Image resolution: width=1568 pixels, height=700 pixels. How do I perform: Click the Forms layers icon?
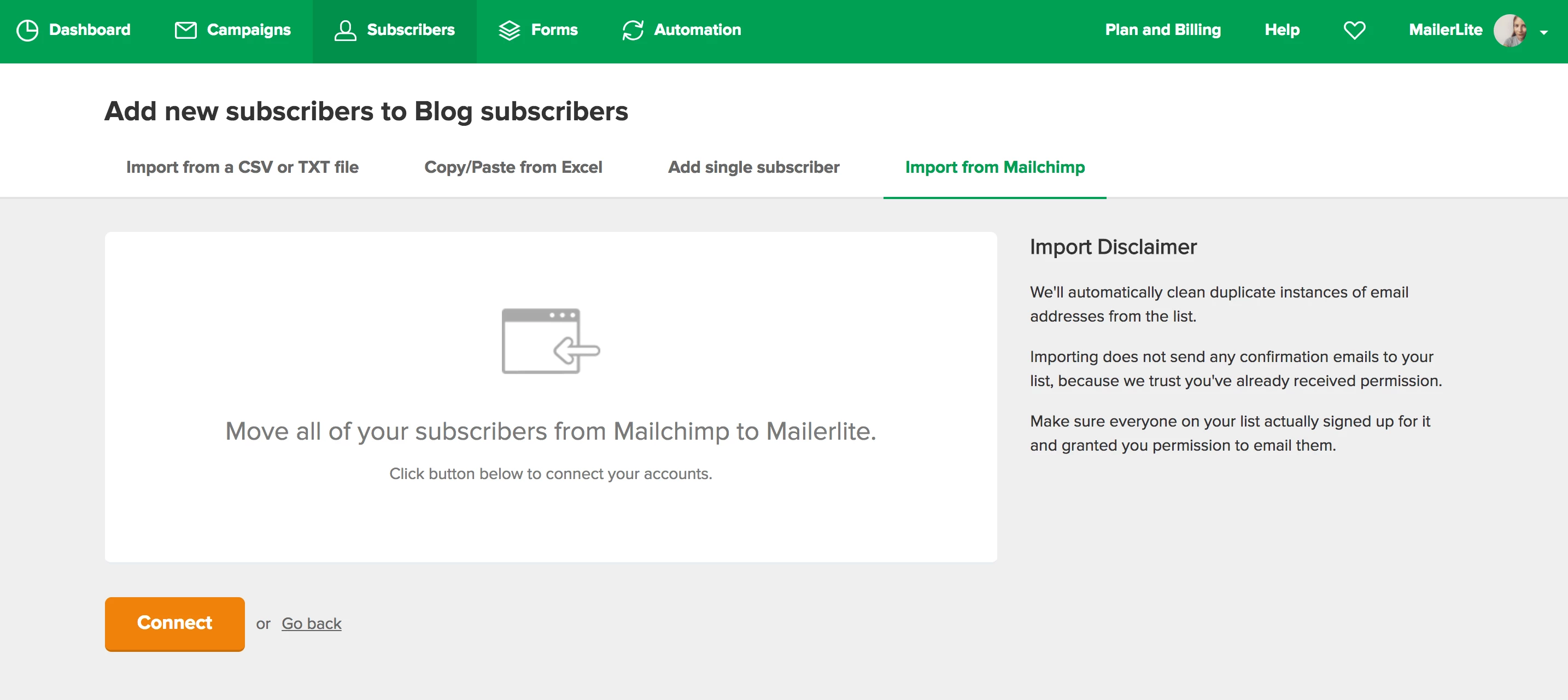click(509, 30)
